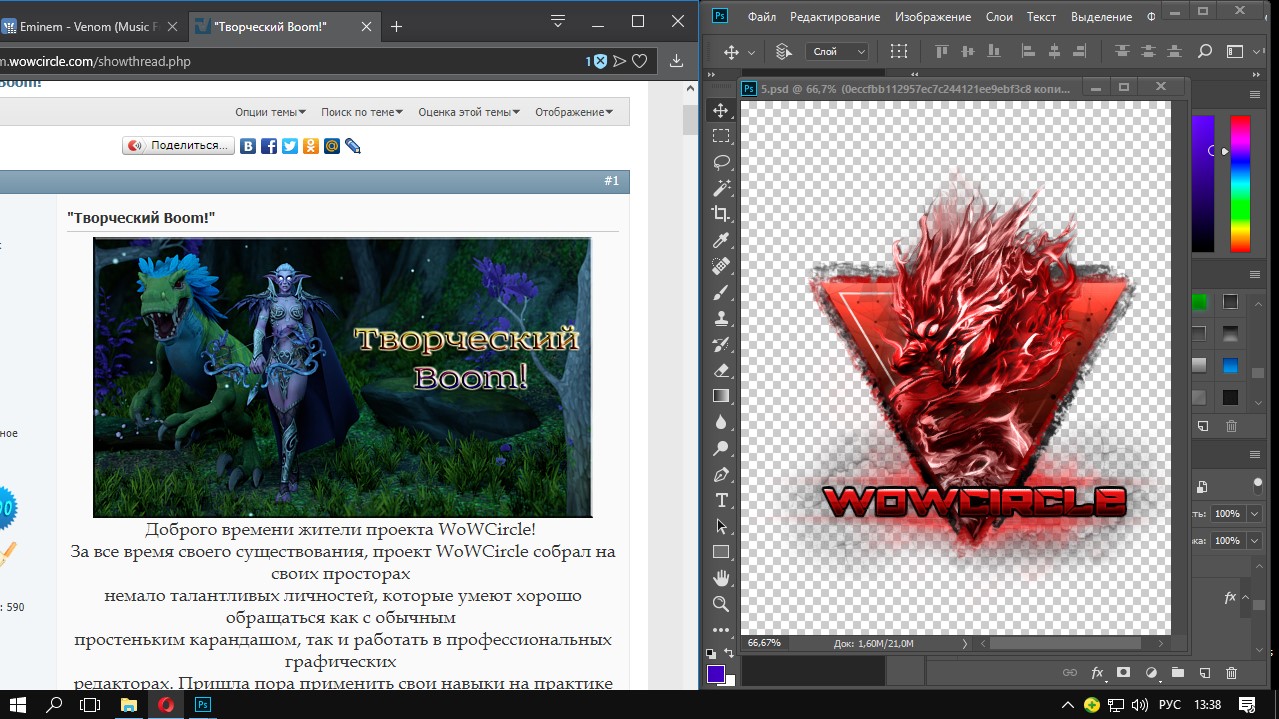Screen dimensions: 1279x719
Task: Open the 'Изображение' menu
Action: pos(932,17)
